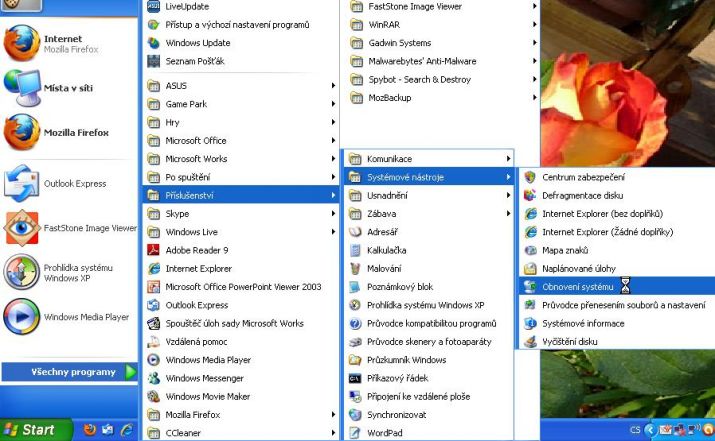Open Seznam Pošťák
The image size is (715, 441).
(241, 61)
